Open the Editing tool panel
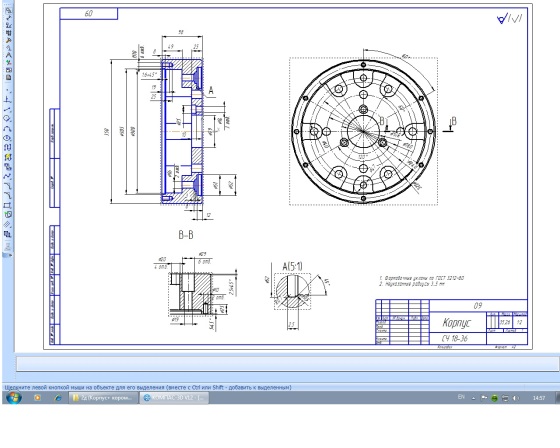560x448 pixels. pos(8,33)
